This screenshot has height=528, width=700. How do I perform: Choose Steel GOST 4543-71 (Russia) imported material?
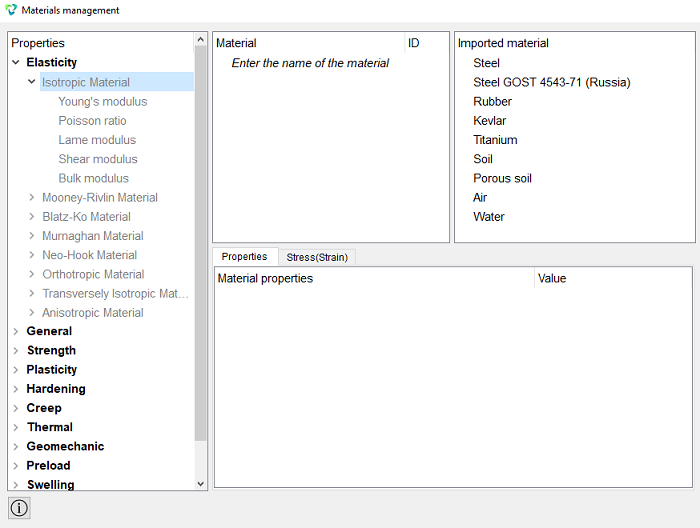552,82
